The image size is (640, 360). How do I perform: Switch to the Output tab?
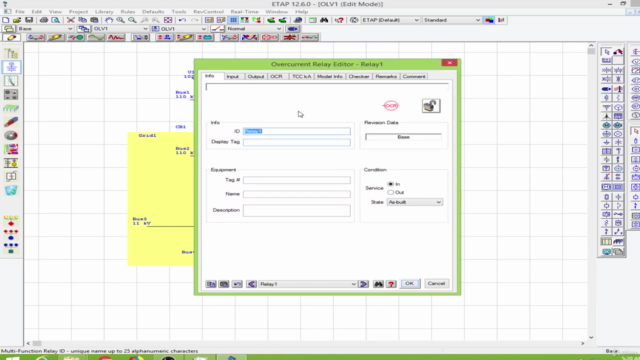(256, 76)
